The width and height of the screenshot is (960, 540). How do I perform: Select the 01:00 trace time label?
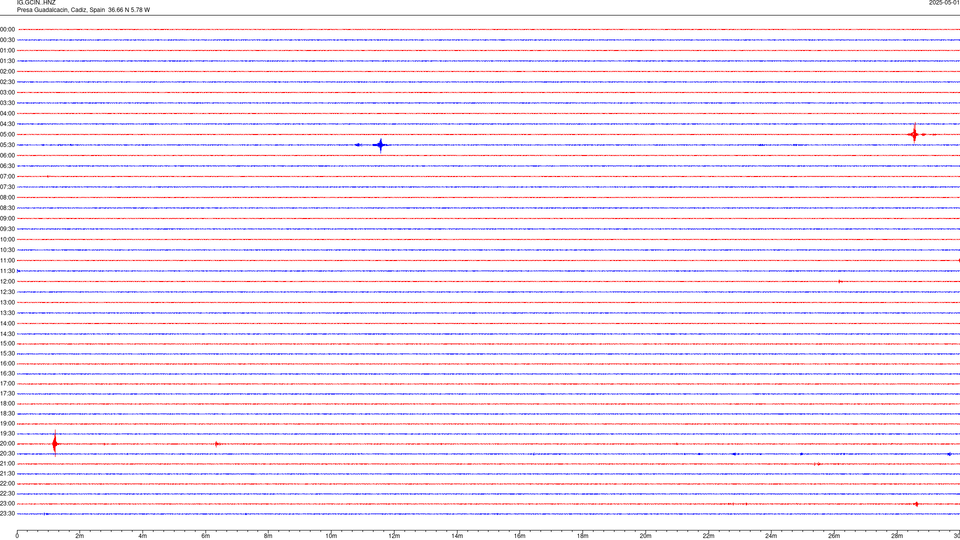click(x=7, y=51)
